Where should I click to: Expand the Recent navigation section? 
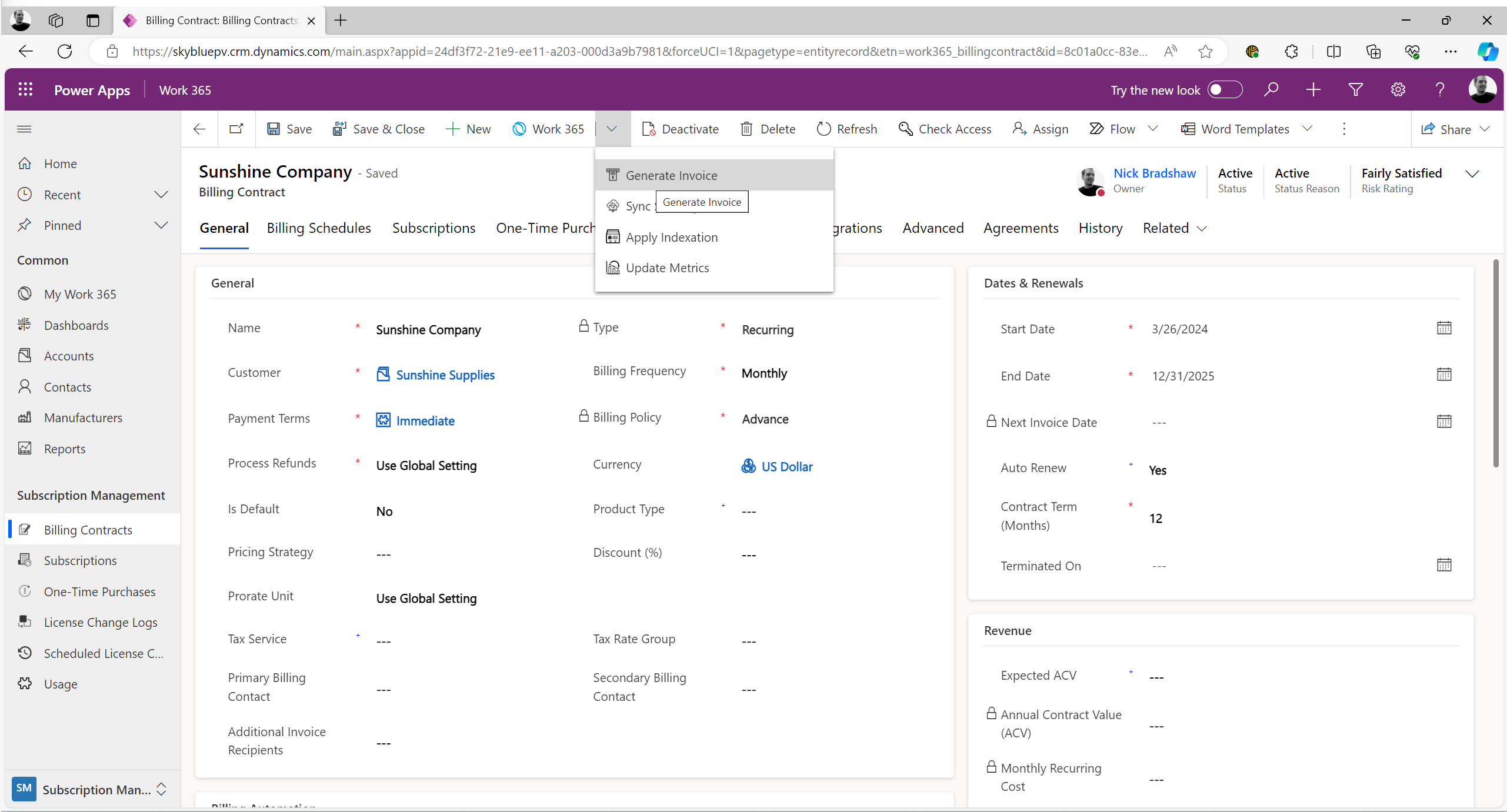point(161,195)
